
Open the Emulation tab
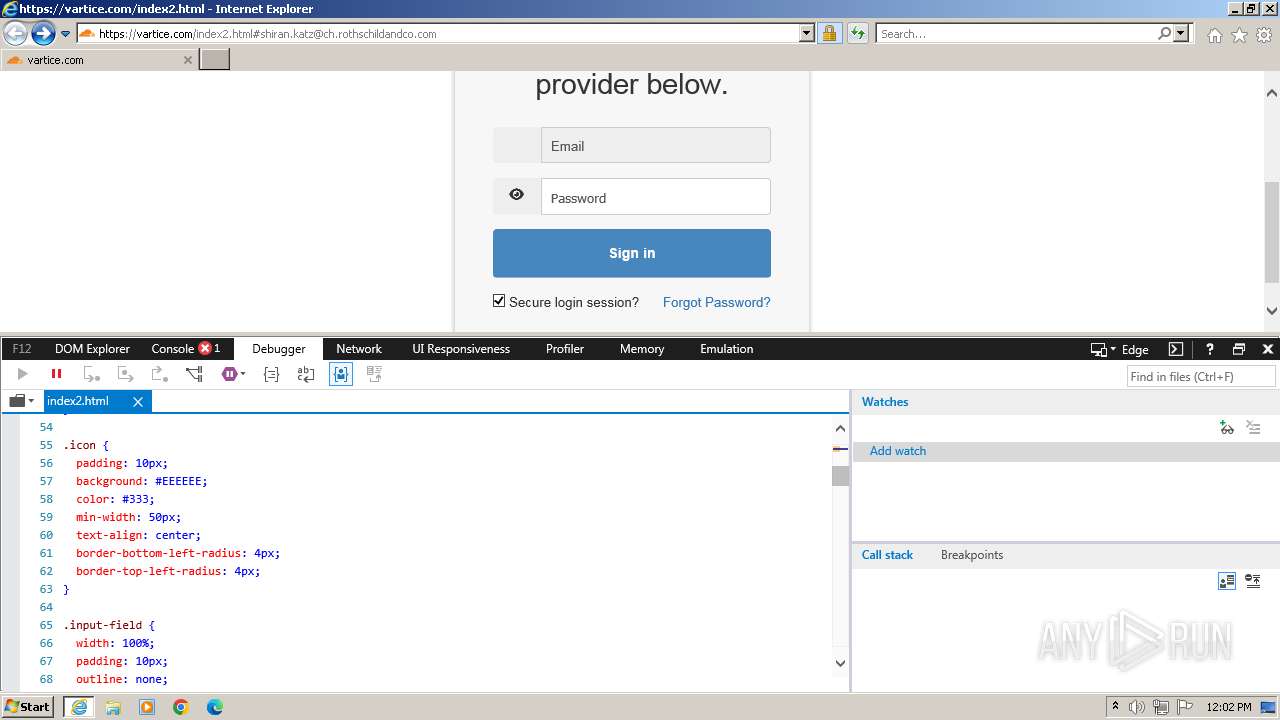pos(727,349)
